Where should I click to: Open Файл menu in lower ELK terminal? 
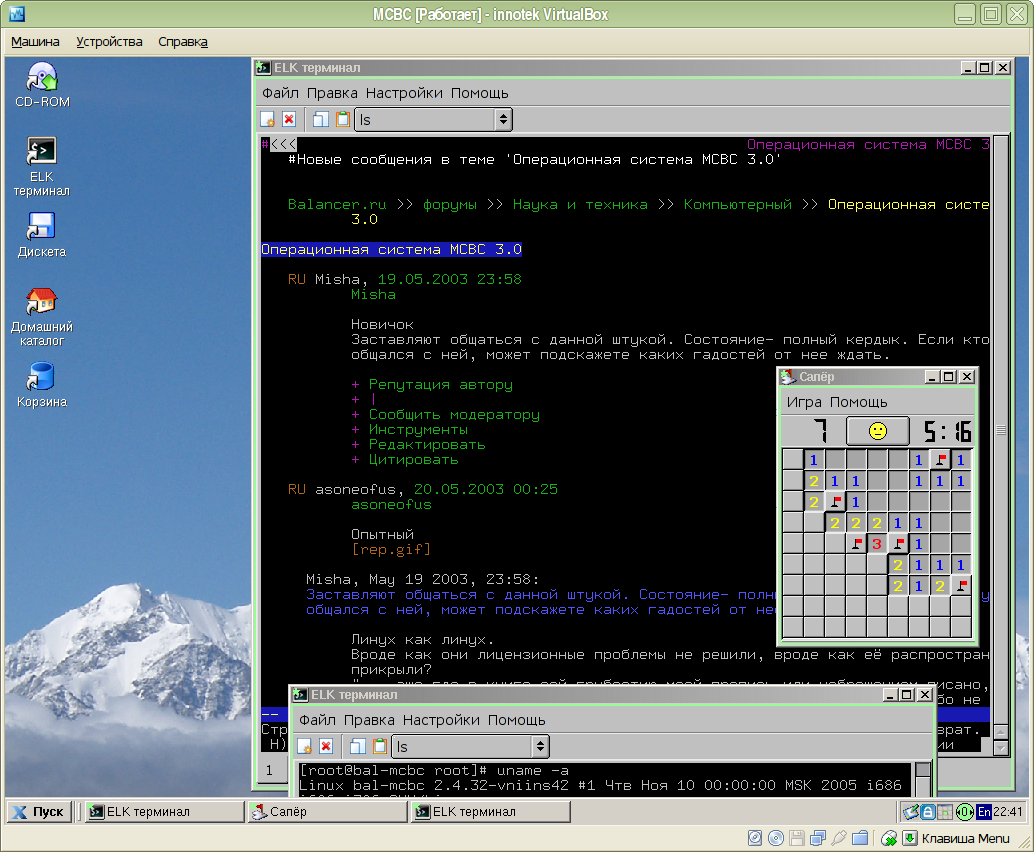click(x=317, y=720)
